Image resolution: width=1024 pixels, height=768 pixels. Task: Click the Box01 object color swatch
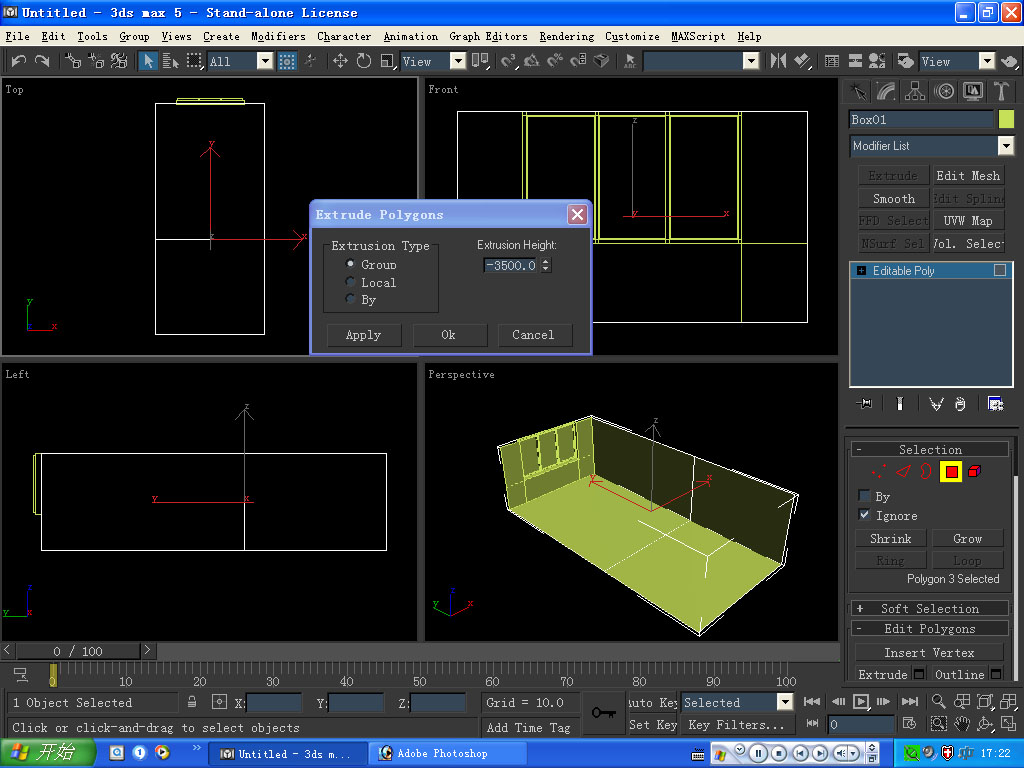(1006, 120)
